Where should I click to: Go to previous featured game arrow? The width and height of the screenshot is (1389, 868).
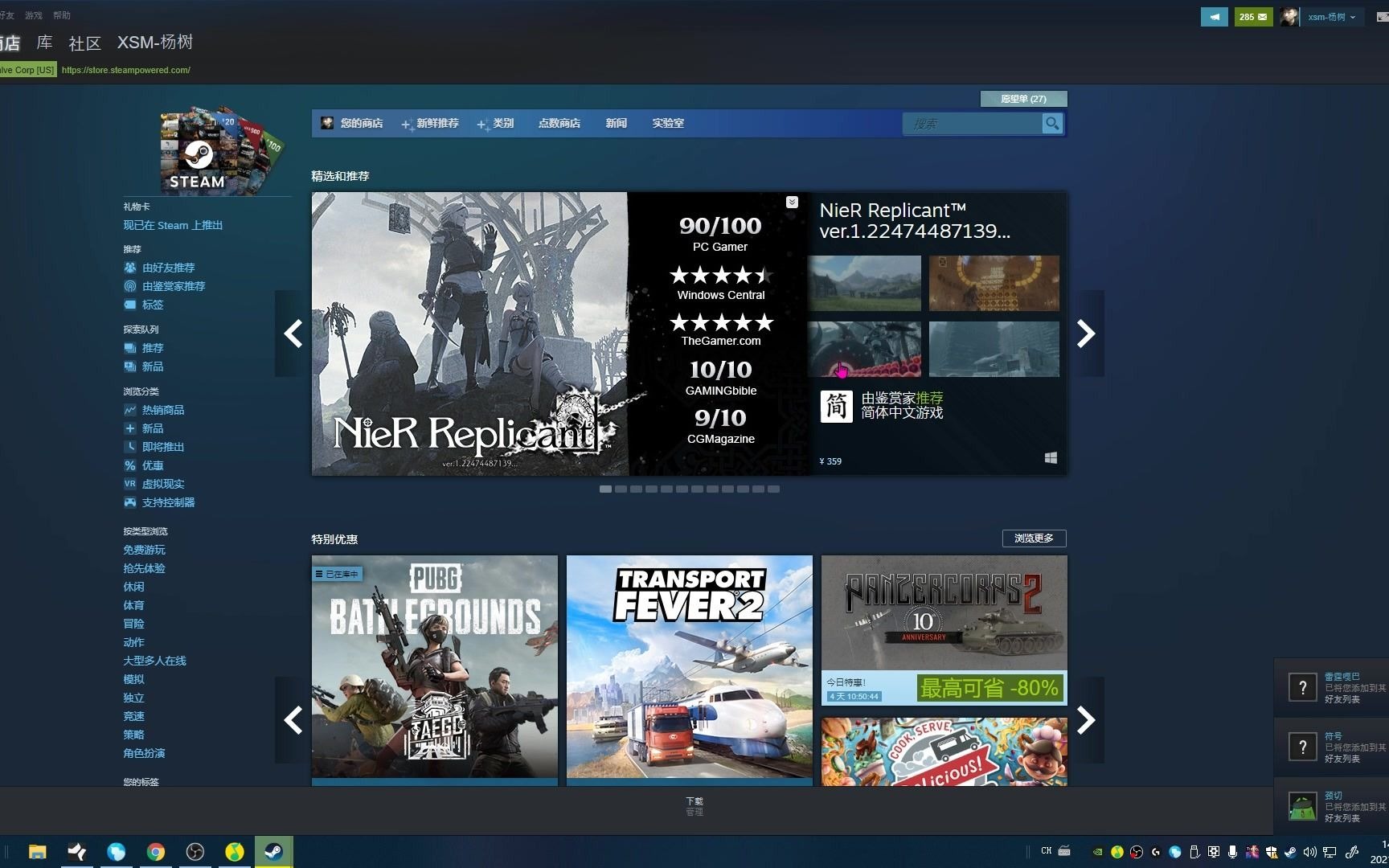pos(293,334)
